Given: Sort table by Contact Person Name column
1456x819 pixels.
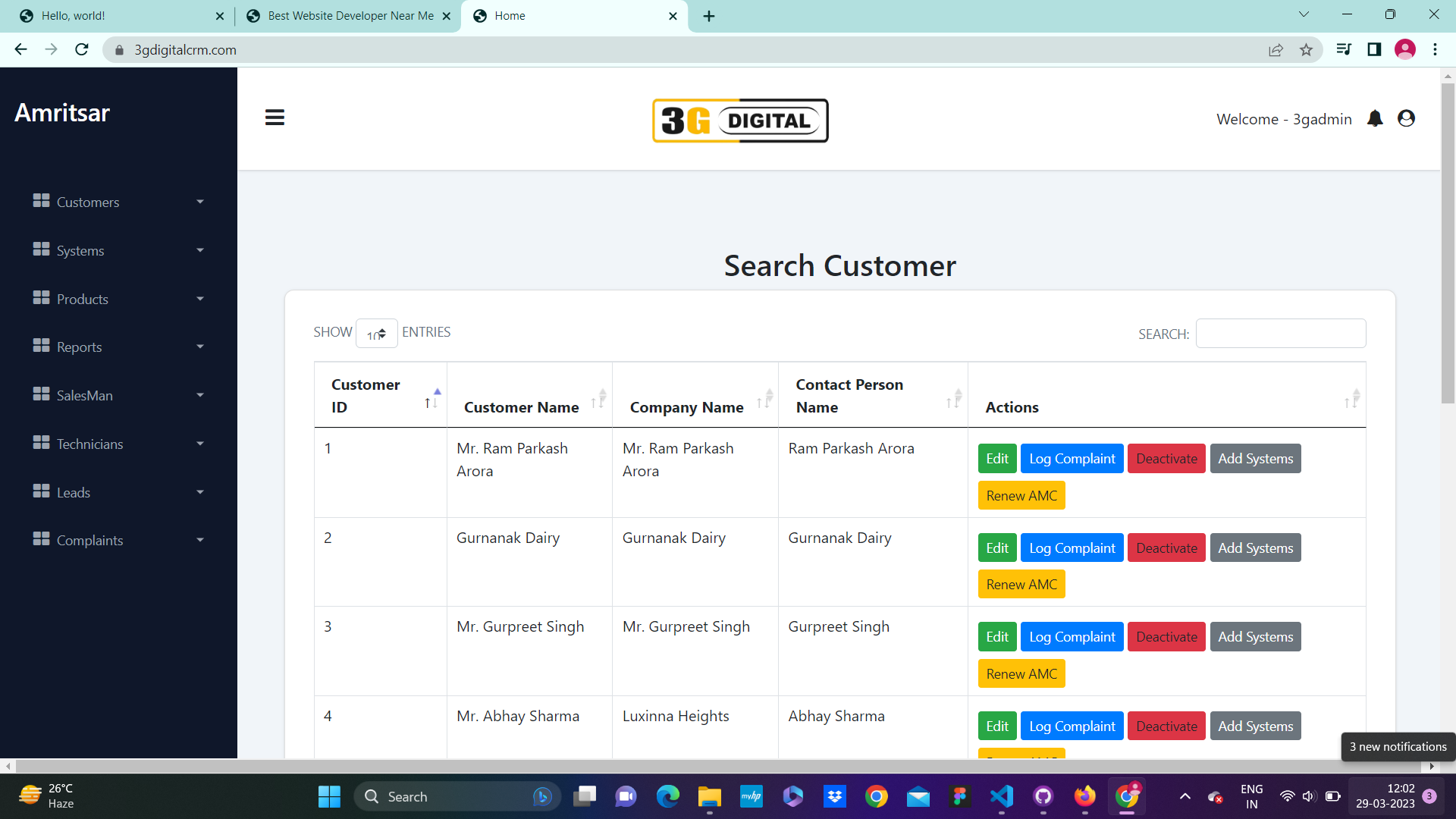Looking at the screenshot, I should [x=873, y=395].
